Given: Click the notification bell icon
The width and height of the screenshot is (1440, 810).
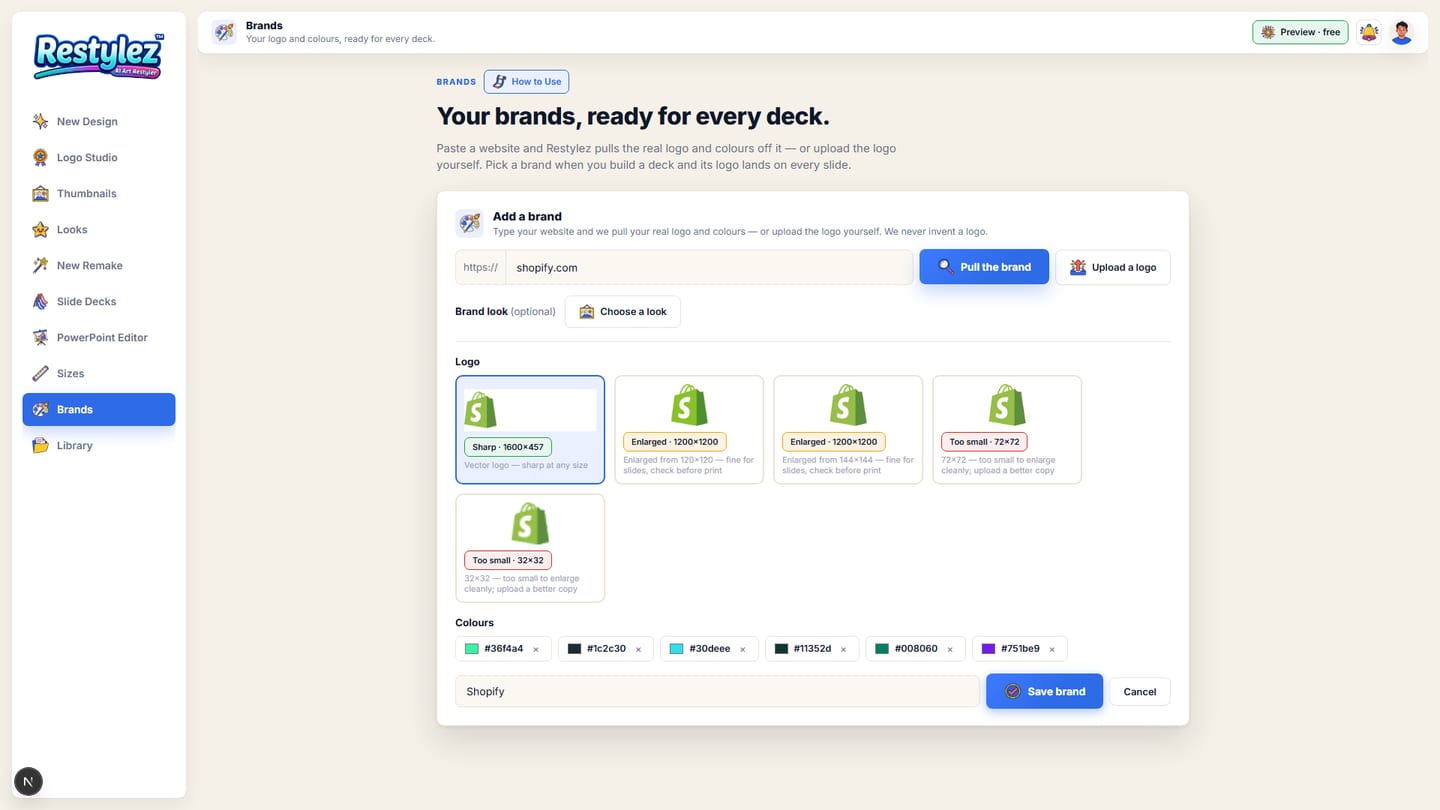Looking at the screenshot, I should click(1368, 32).
